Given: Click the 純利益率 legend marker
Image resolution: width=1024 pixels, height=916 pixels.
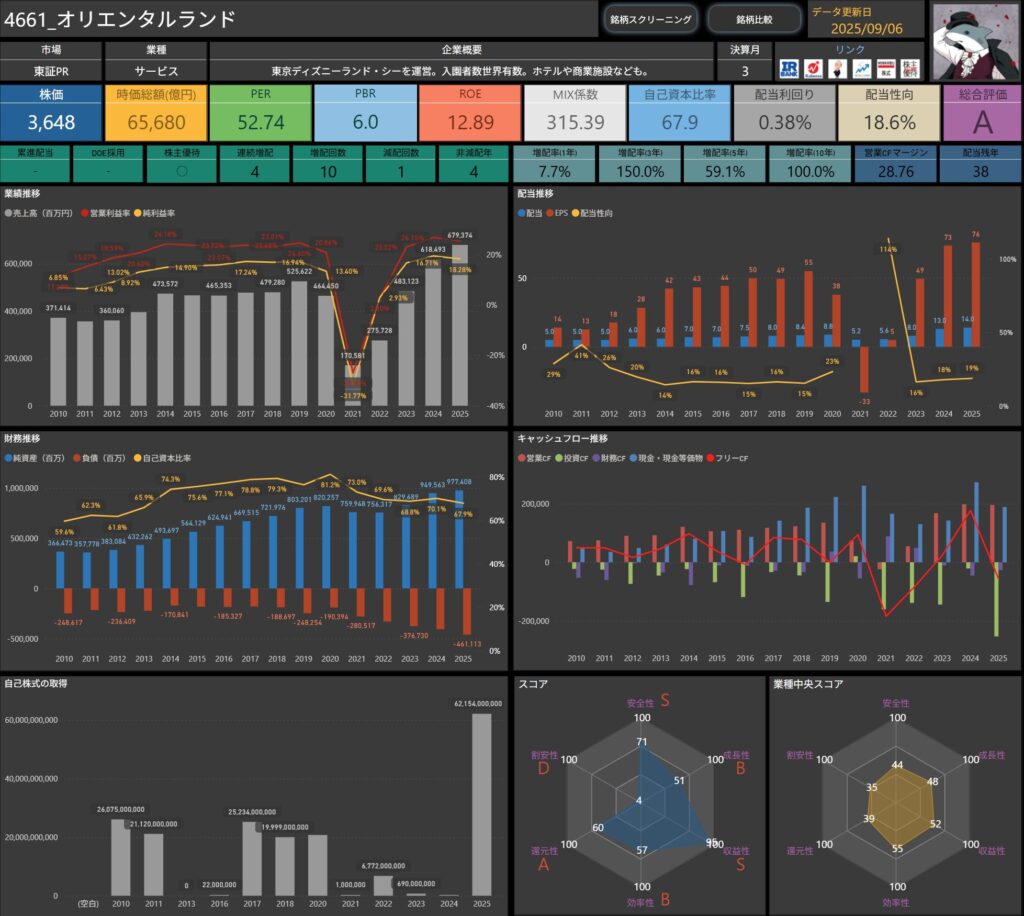Looking at the screenshot, I should click(138, 213).
